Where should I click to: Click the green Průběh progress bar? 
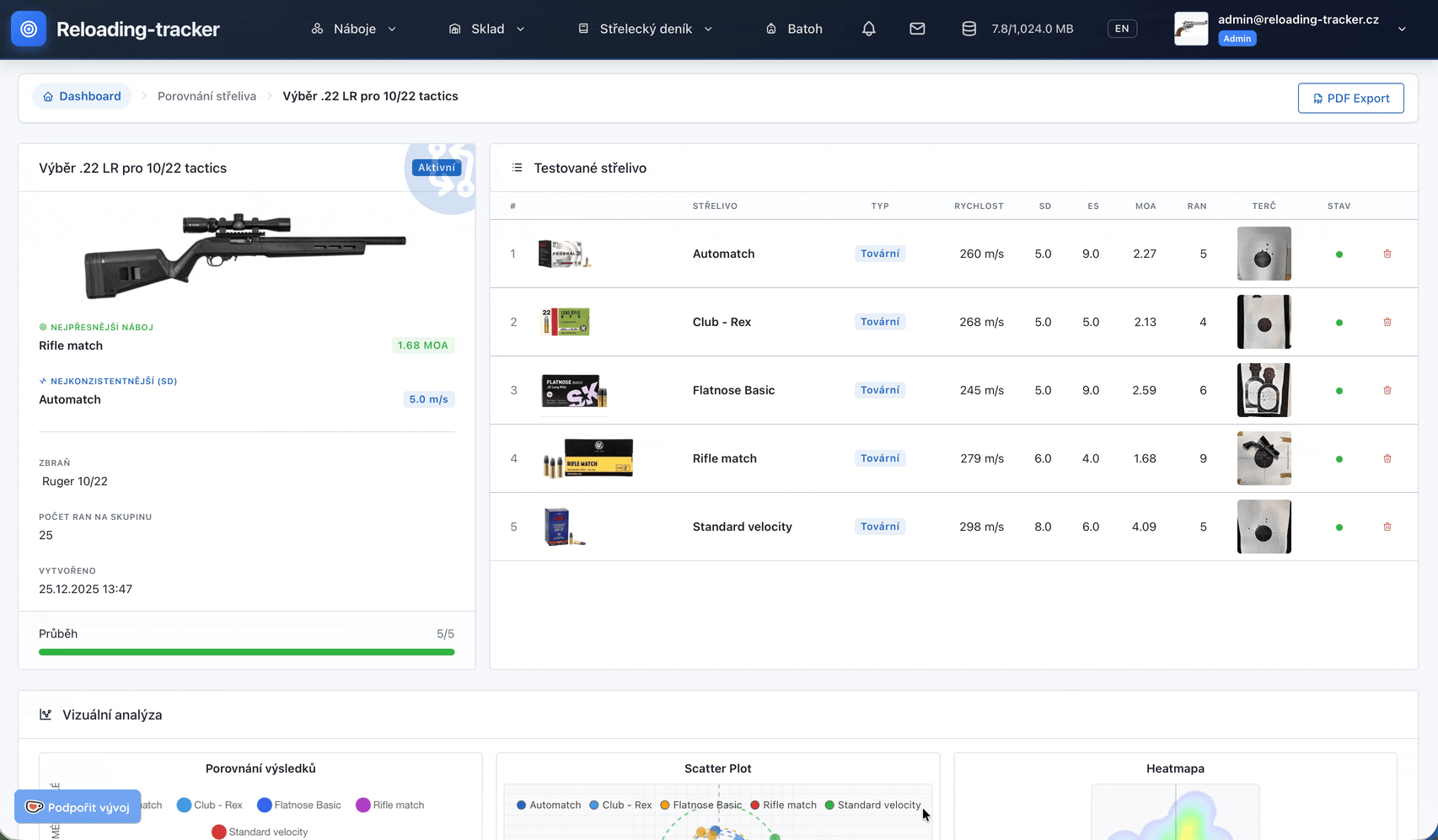coord(246,652)
